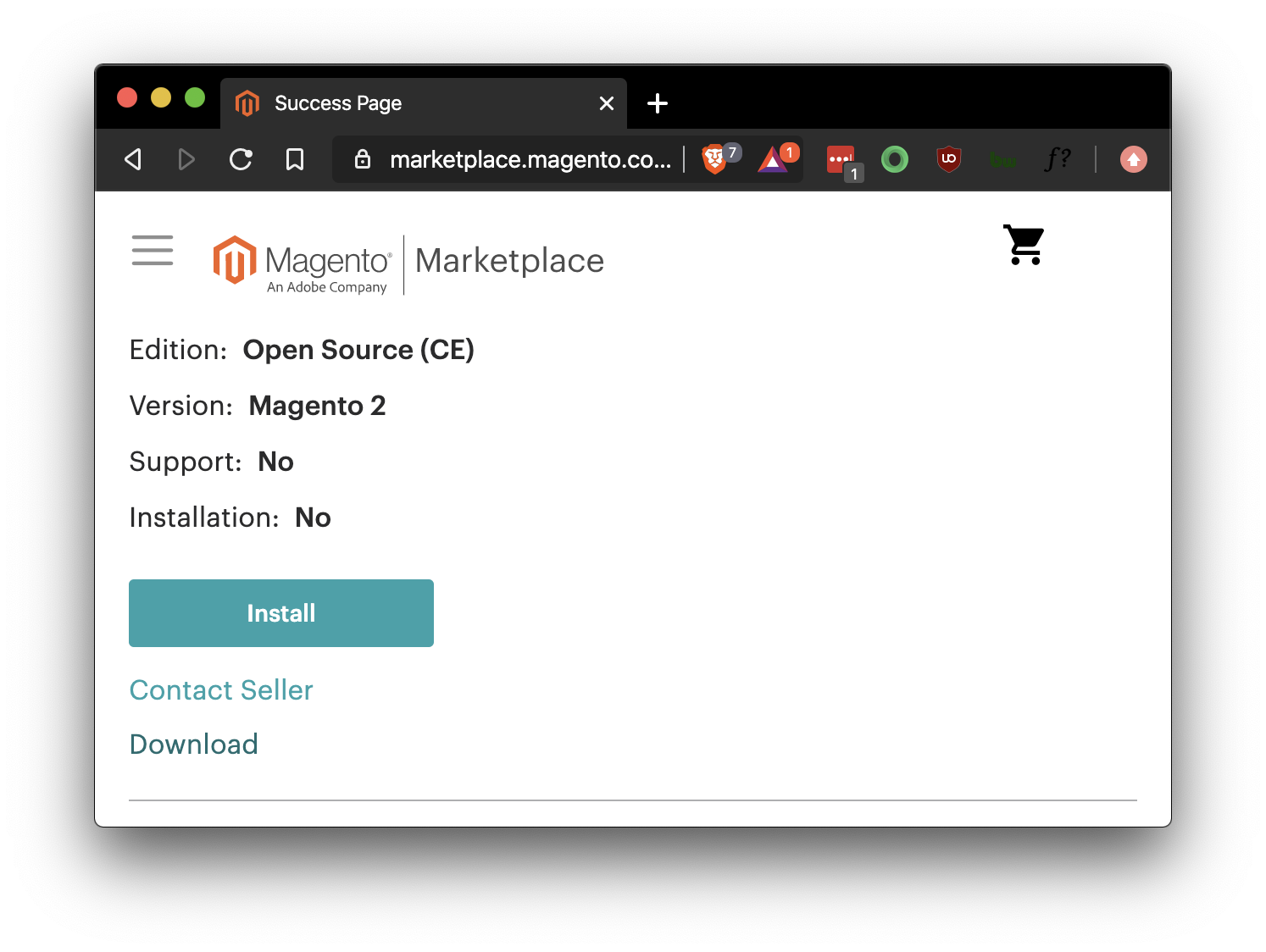Open Brave Rewards triangle icon
The height and width of the screenshot is (952, 1266).
coord(773,159)
